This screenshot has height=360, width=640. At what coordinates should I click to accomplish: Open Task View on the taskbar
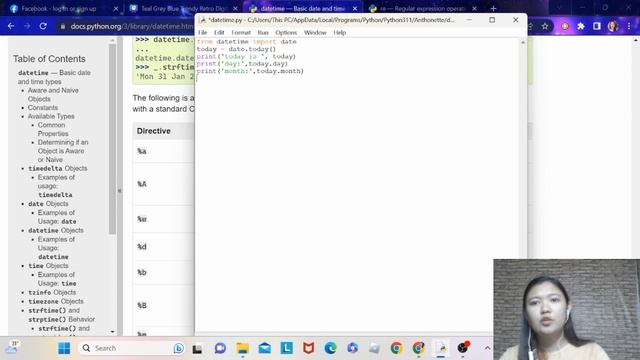point(198,349)
